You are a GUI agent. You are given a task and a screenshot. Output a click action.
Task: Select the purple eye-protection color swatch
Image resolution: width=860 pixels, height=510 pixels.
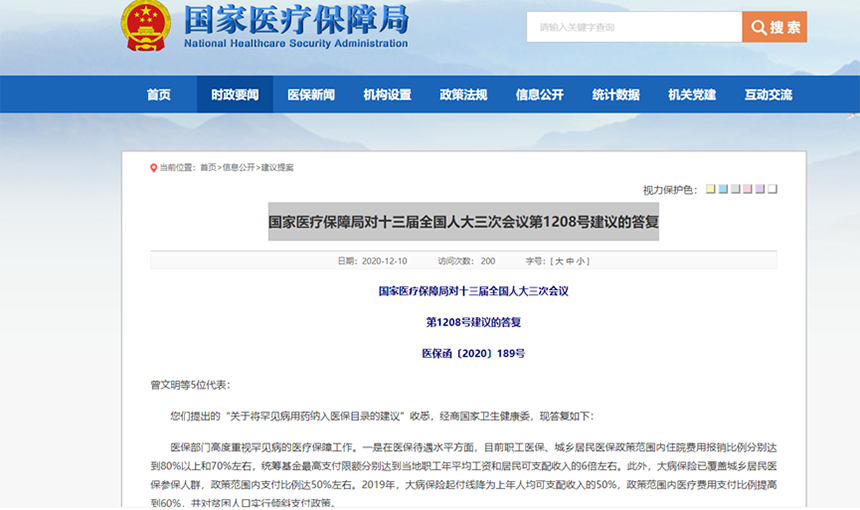coord(760,189)
